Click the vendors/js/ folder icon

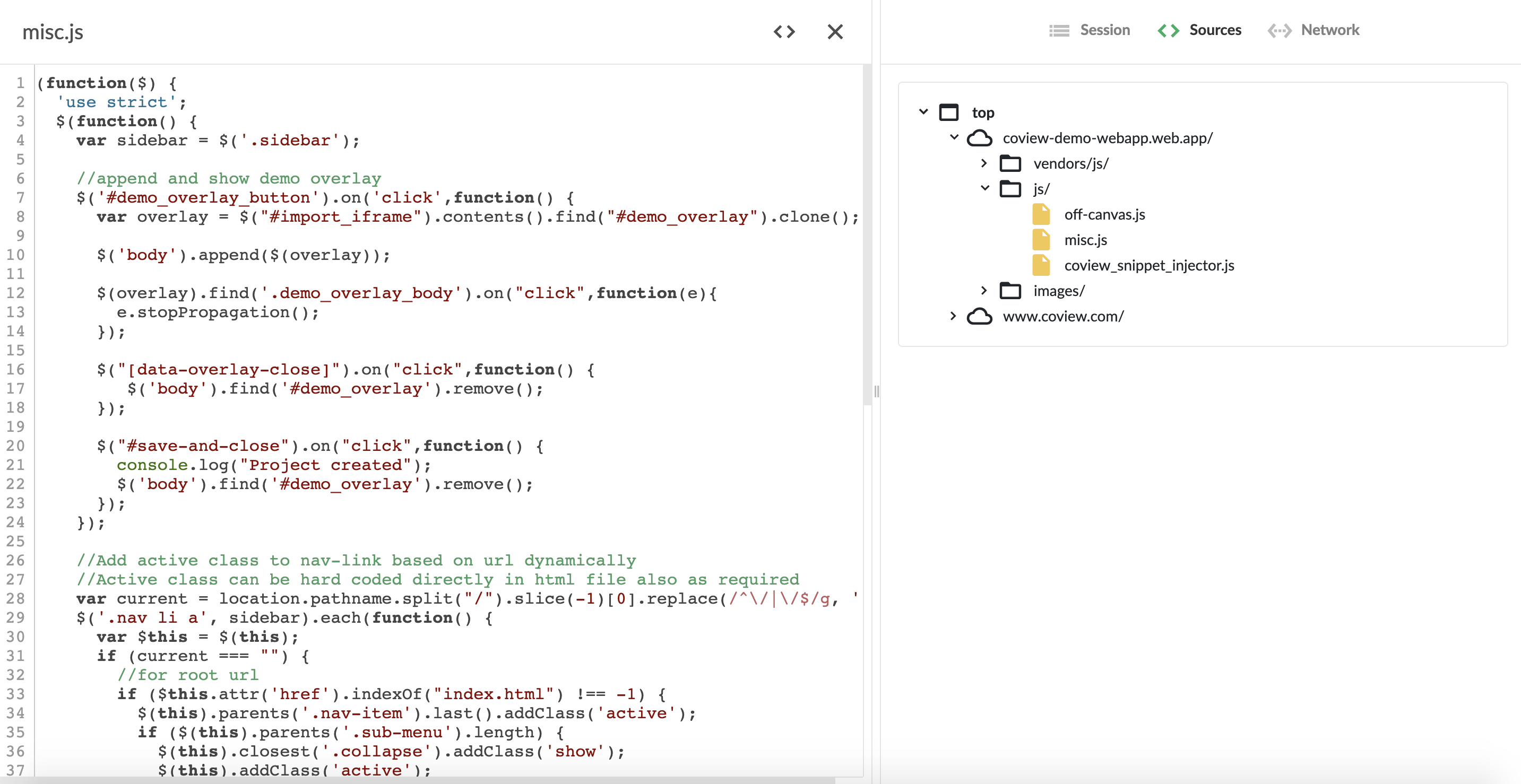coord(1010,163)
